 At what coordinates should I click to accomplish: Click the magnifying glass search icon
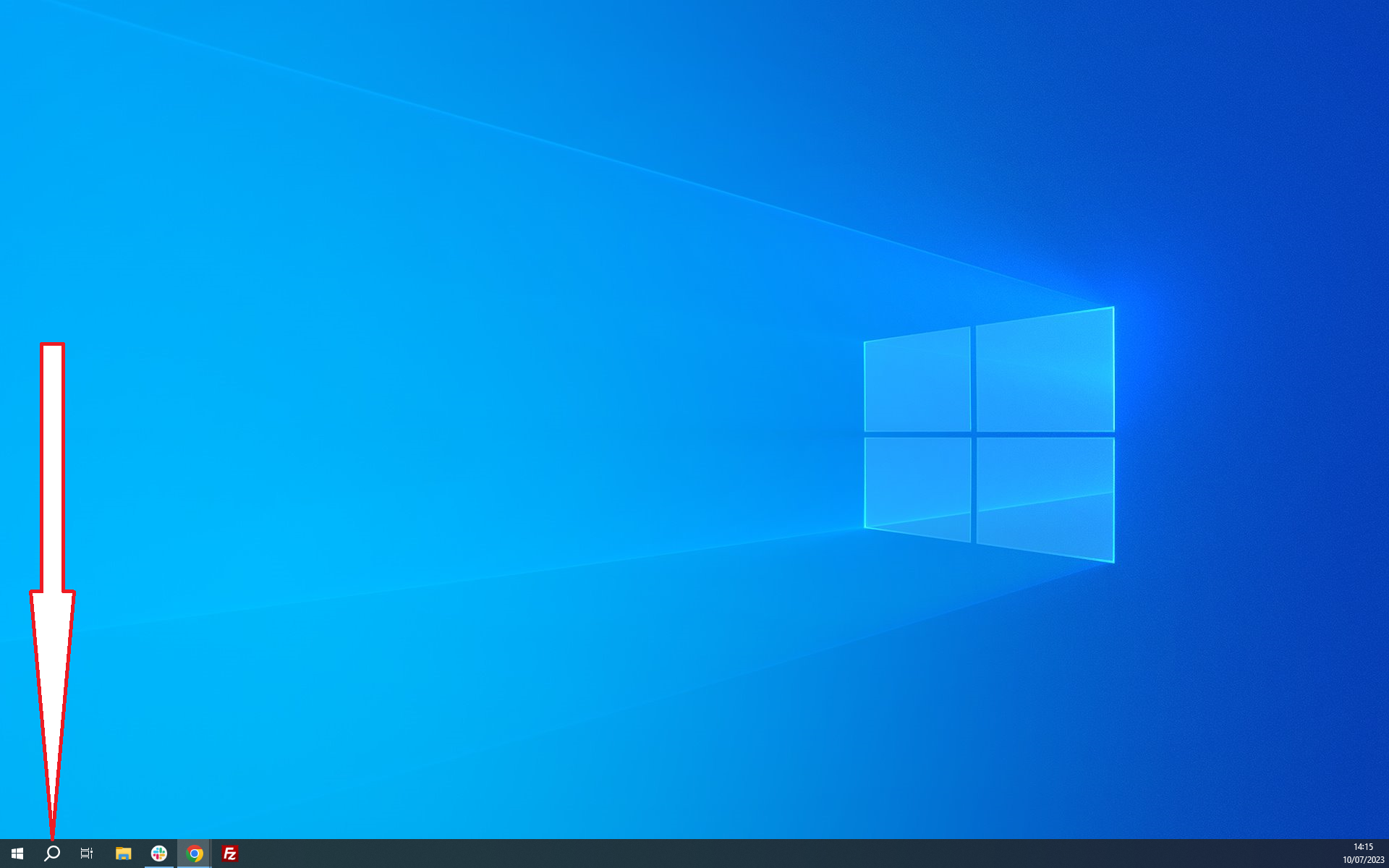52,854
